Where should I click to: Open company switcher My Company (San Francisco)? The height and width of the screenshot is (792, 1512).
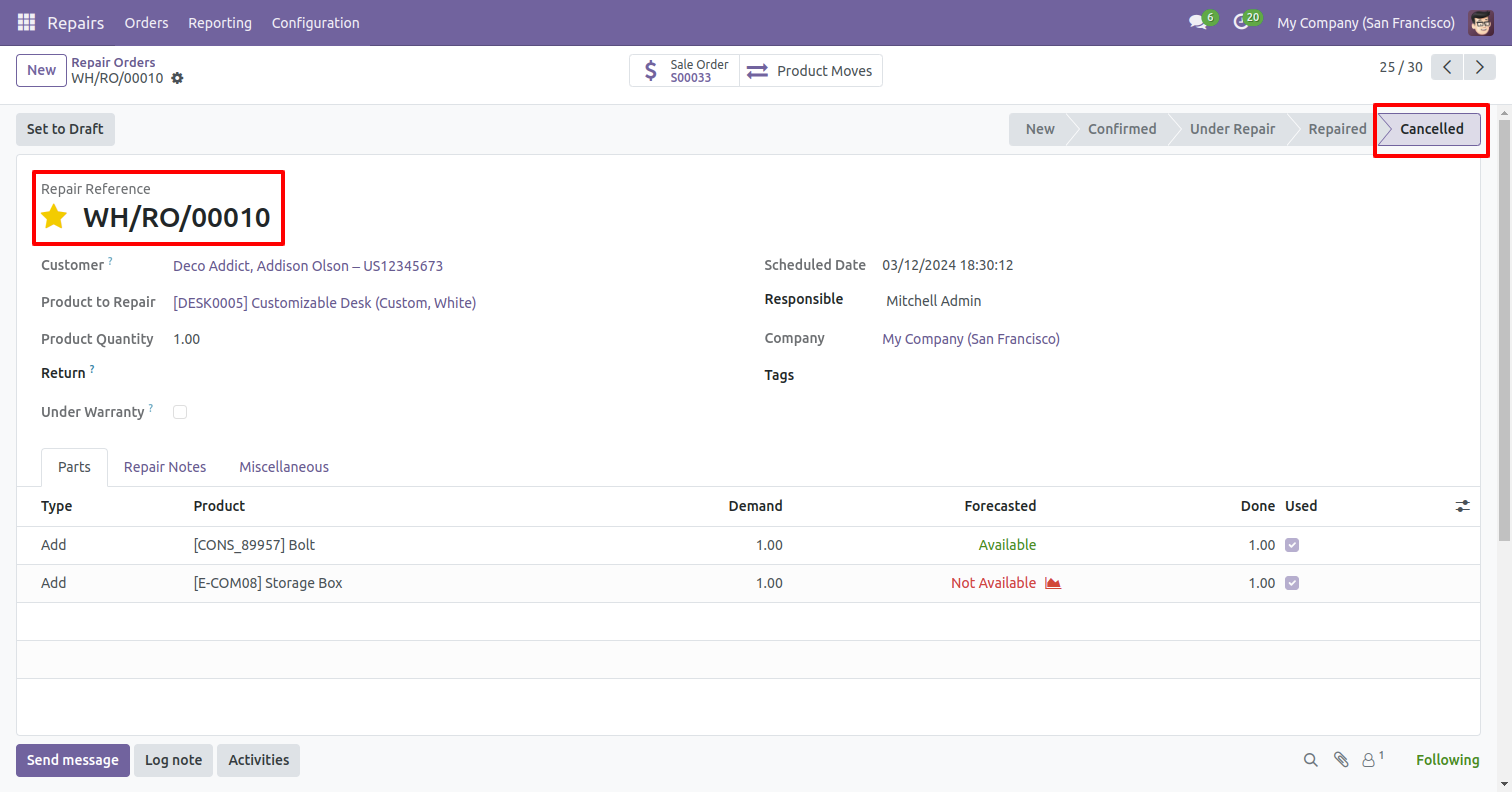click(x=1365, y=22)
